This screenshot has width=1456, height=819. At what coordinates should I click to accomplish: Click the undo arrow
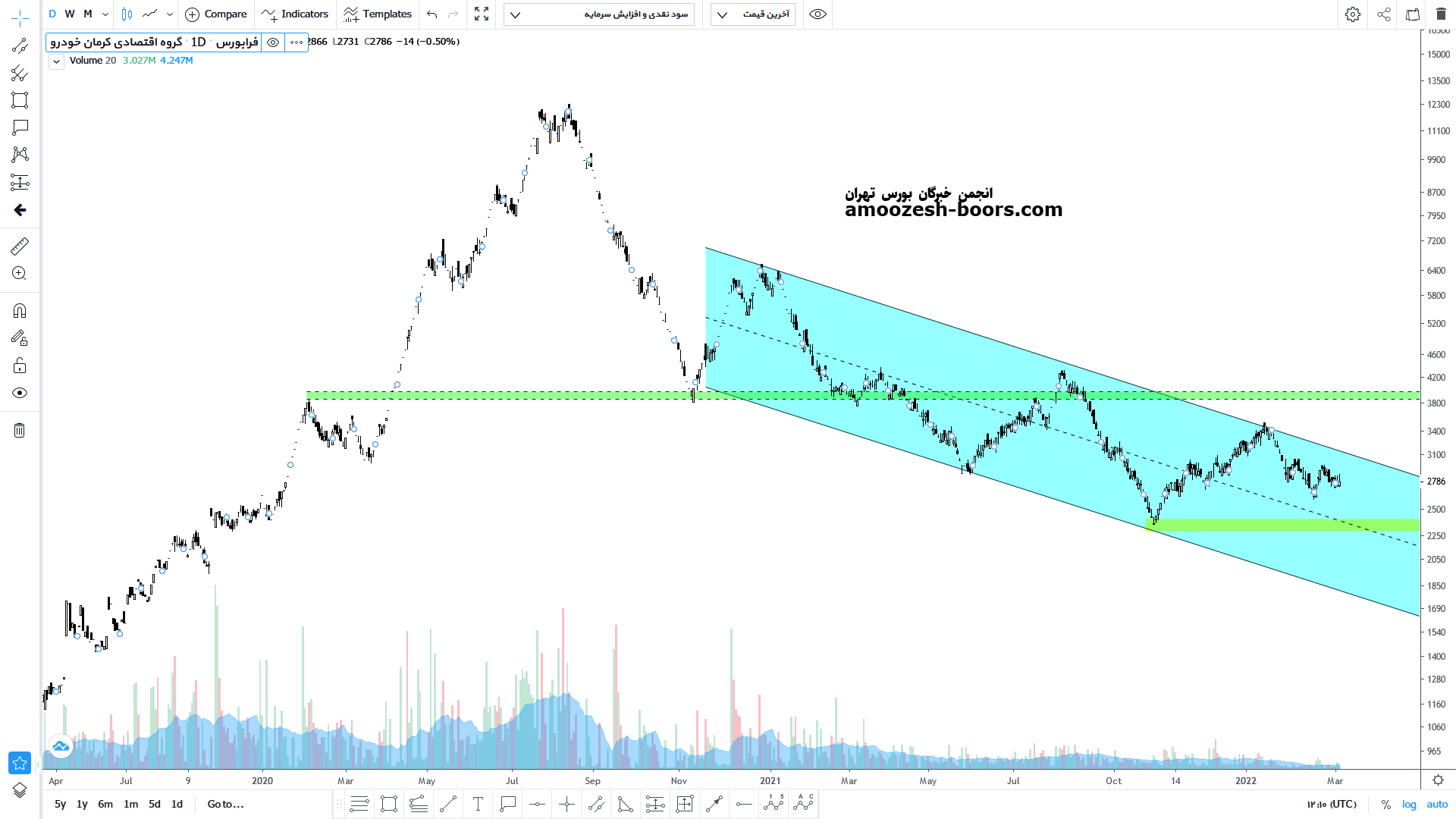point(432,14)
